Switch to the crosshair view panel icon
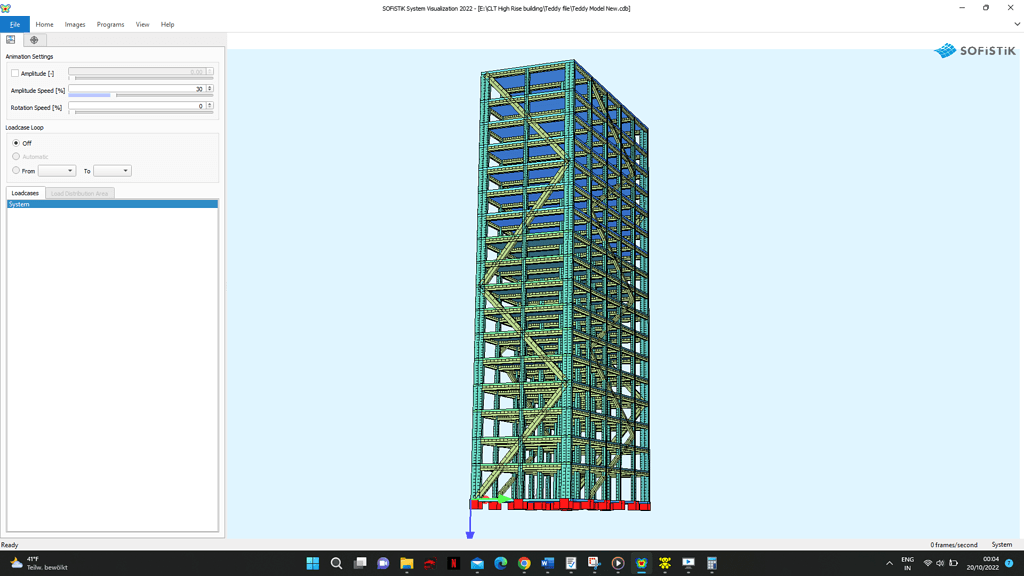 [34, 40]
